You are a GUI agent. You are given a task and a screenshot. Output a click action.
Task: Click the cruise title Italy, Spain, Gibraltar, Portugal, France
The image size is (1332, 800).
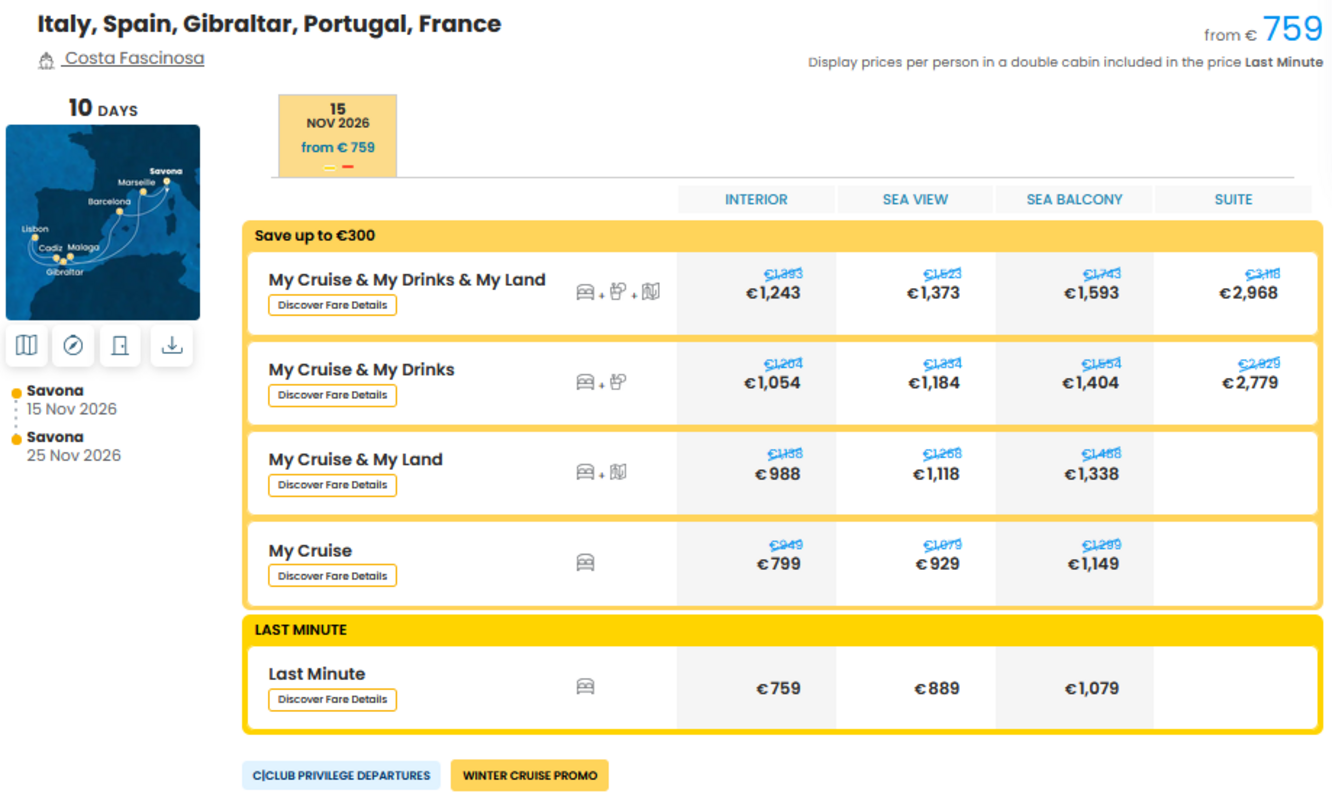pyautogui.click(x=269, y=24)
